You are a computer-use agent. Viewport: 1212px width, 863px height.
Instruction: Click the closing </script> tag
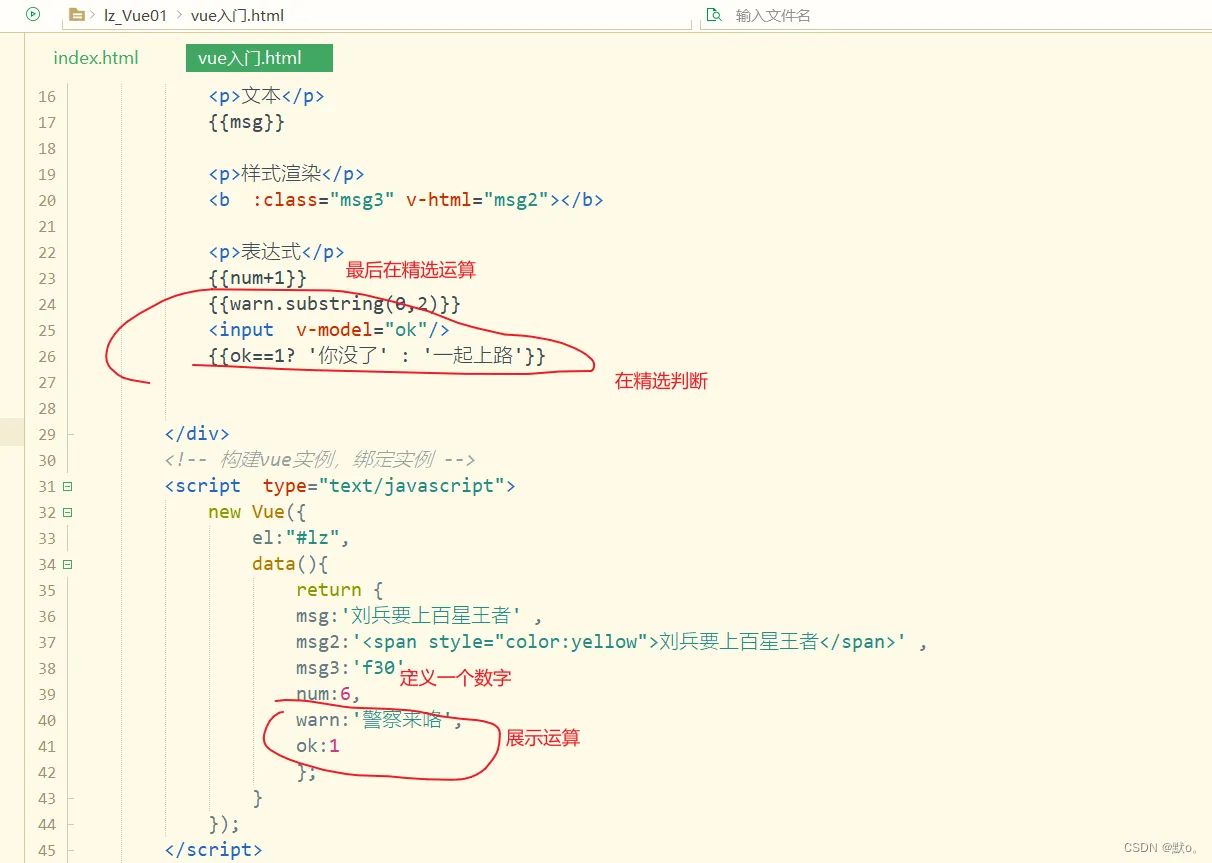[213, 850]
